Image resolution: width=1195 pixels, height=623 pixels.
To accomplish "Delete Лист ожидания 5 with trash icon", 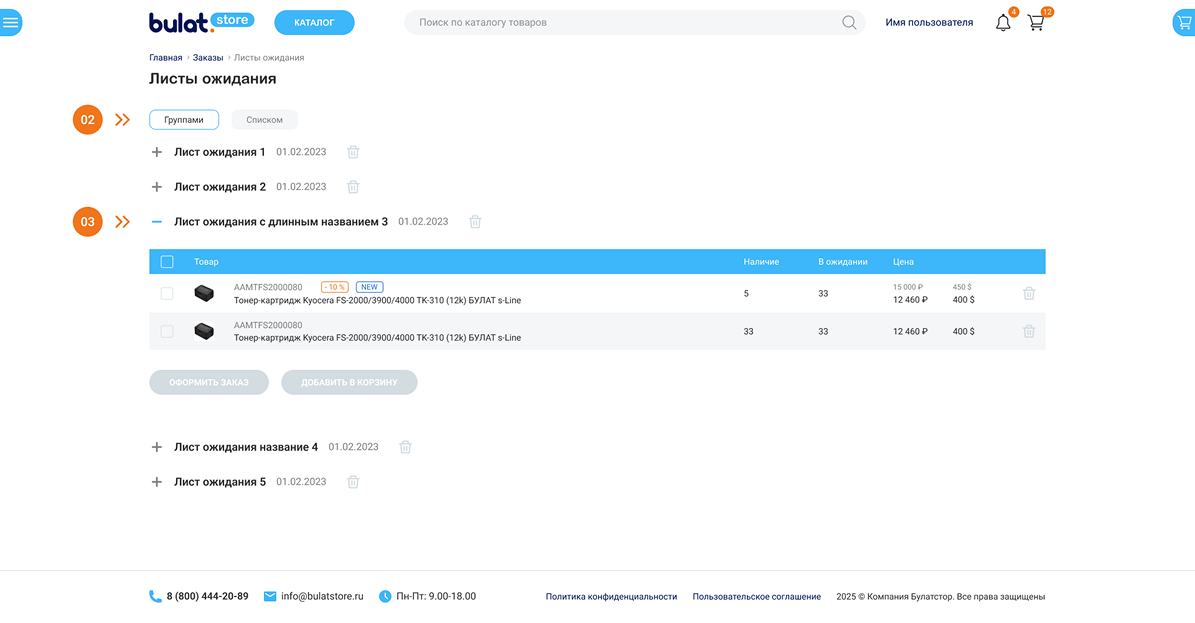I will point(353,482).
